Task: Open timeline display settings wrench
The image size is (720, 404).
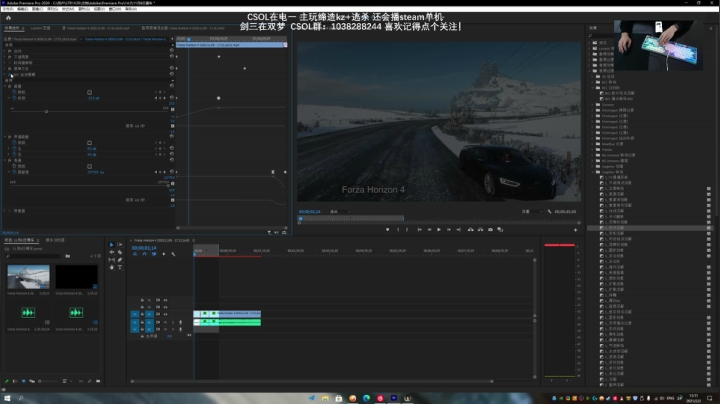Action: (x=173, y=254)
